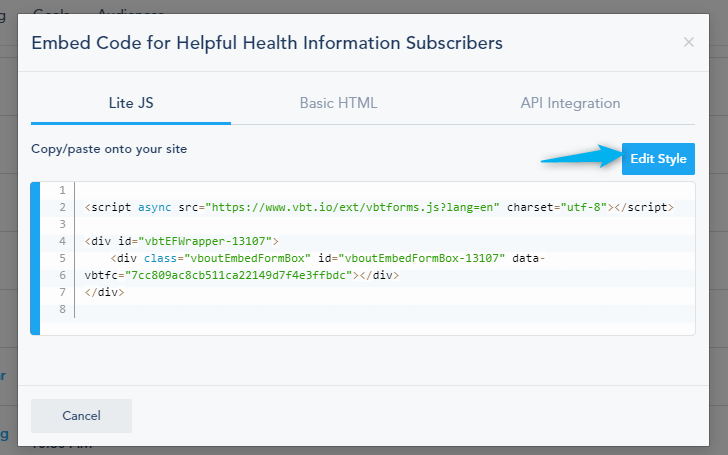Click the vbtforms.js script URL string
This screenshot has width=728, height=455.
pyautogui.click(x=352, y=207)
